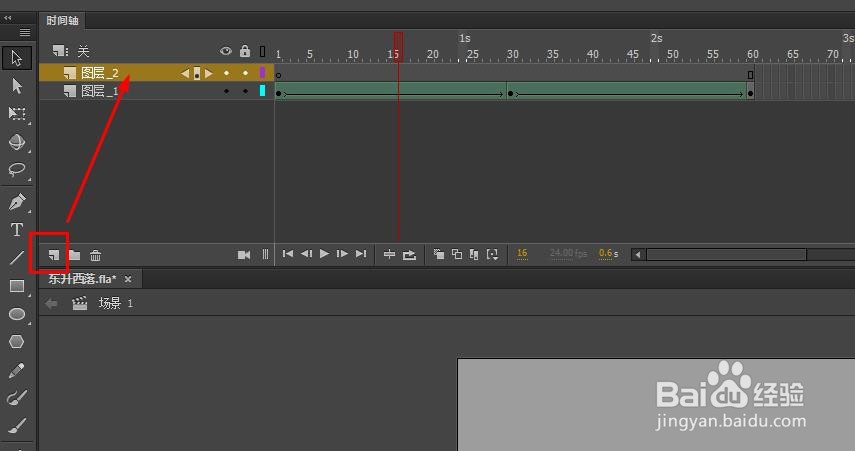Screen dimensions: 855x451
Task: Select the Free Transform tool
Action: pyautogui.click(x=17, y=113)
